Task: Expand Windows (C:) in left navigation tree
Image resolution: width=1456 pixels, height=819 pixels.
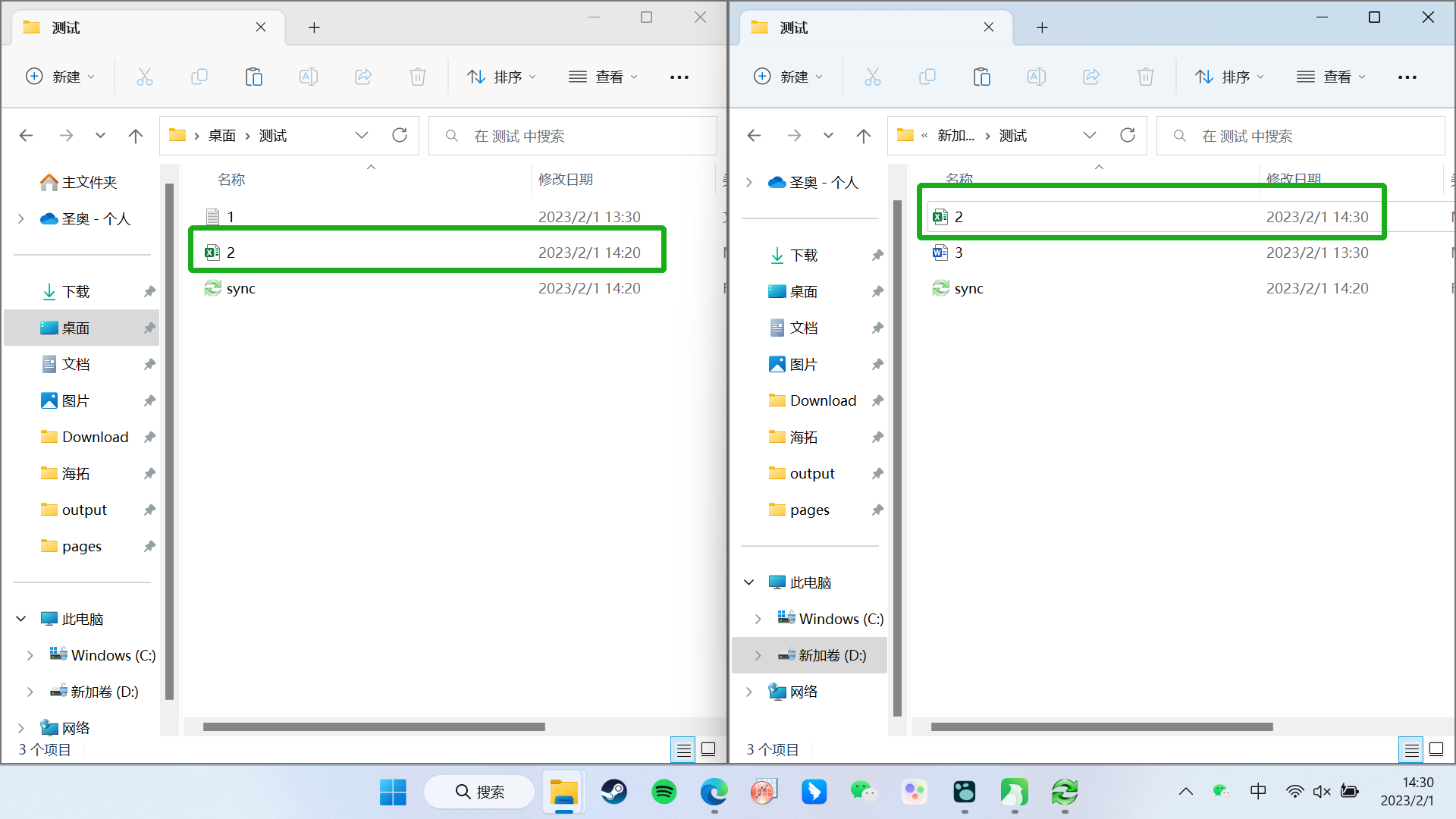Action: (30, 655)
